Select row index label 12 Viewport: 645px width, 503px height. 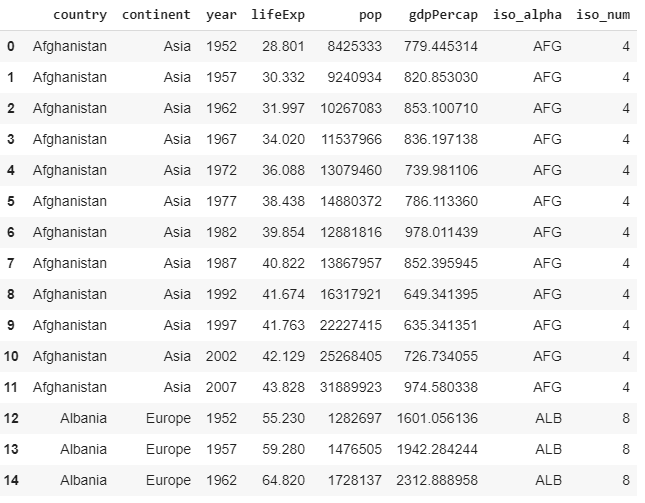pos(10,418)
